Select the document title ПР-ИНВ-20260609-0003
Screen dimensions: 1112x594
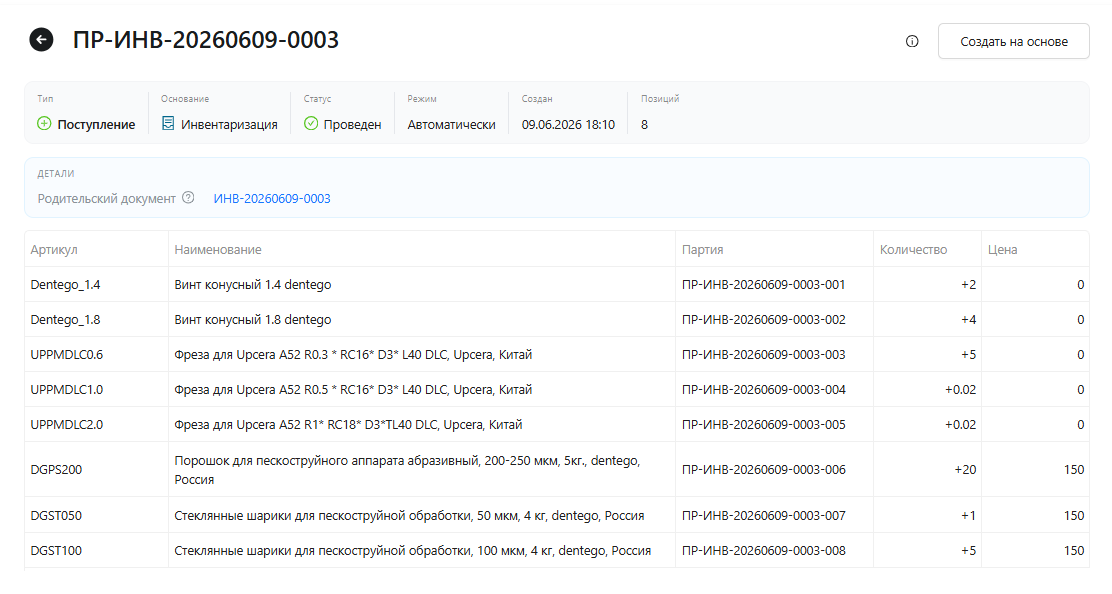point(206,40)
